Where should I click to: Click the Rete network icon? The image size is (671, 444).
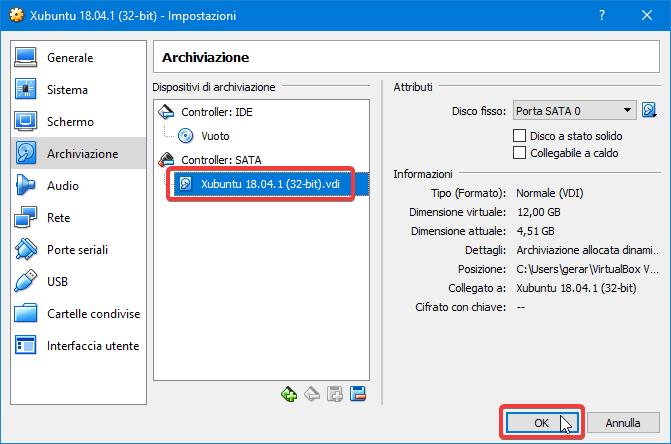25,217
